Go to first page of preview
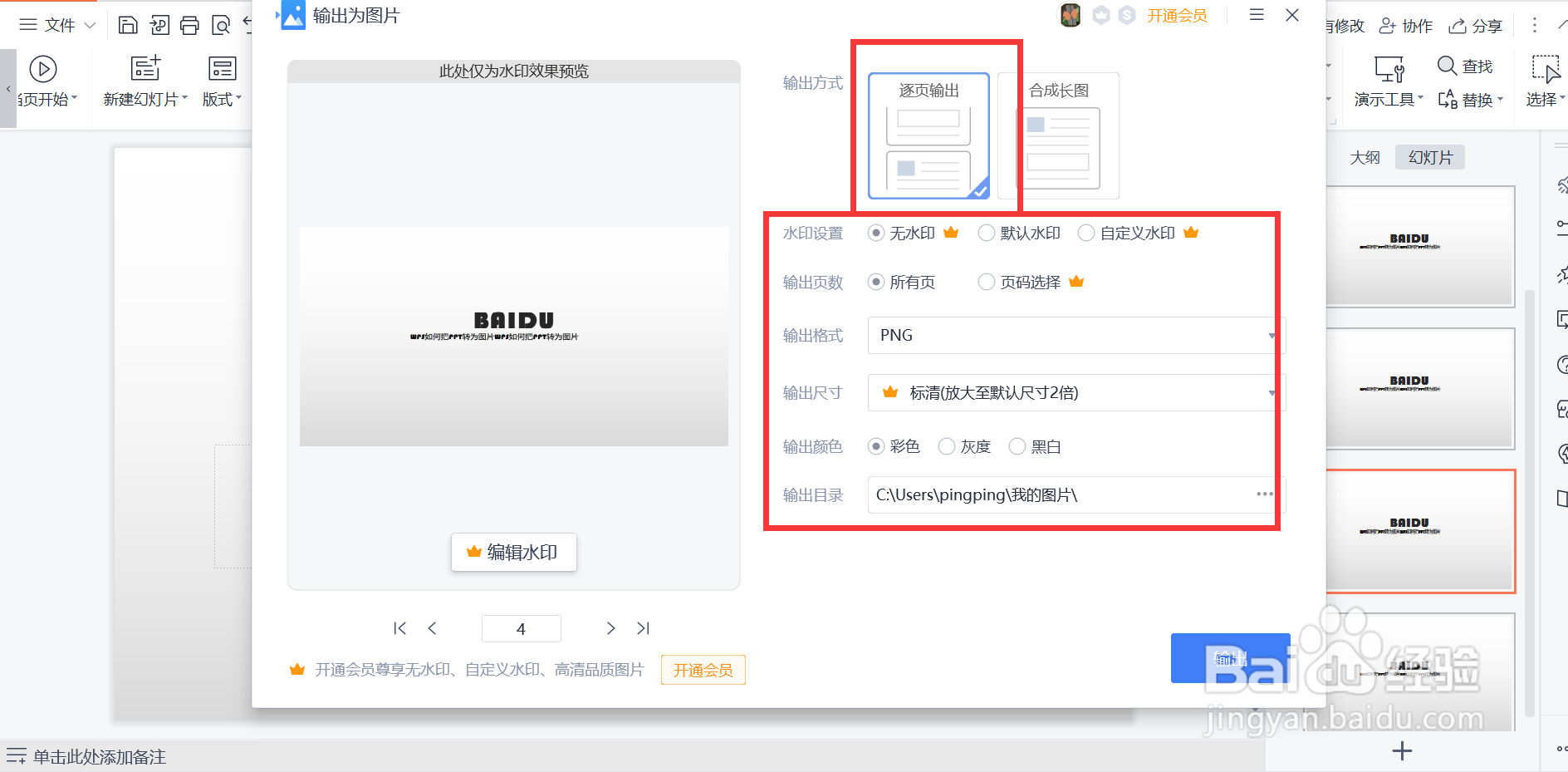Viewport: 1568px width, 772px height. coord(400,628)
